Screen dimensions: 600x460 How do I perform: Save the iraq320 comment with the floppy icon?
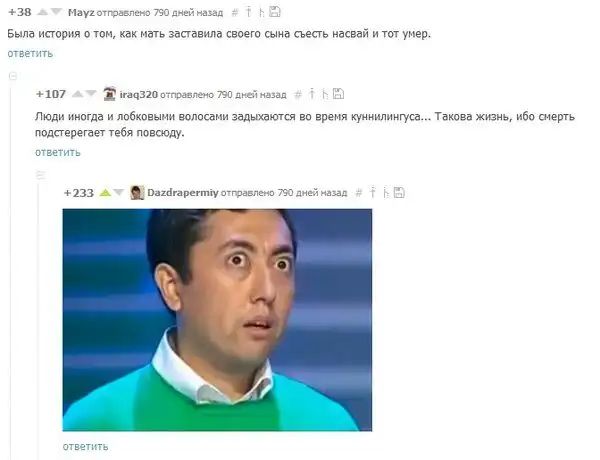(x=338, y=94)
